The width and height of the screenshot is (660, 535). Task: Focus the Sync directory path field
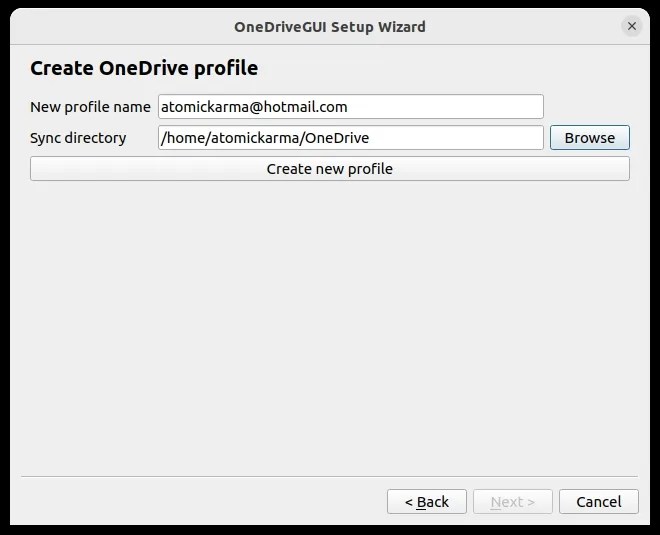click(351, 138)
